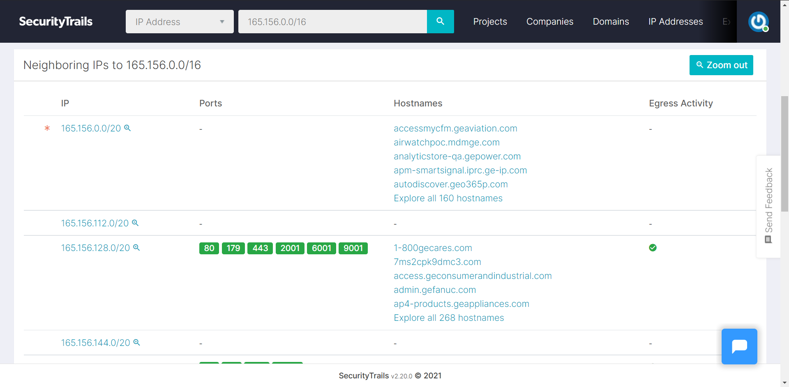Click the Neighboring IPs to 165.156.0.0/16 heading

click(112, 65)
